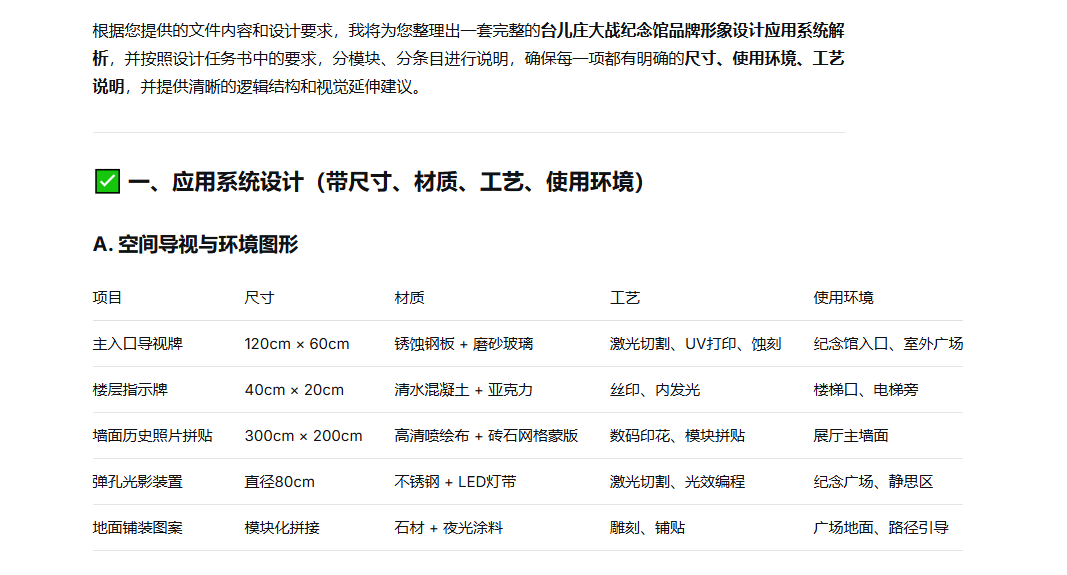Image resolution: width=1067 pixels, height=575 pixels.
Task: Select cell '激光切割、光效编程'
Action: click(677, 482)
